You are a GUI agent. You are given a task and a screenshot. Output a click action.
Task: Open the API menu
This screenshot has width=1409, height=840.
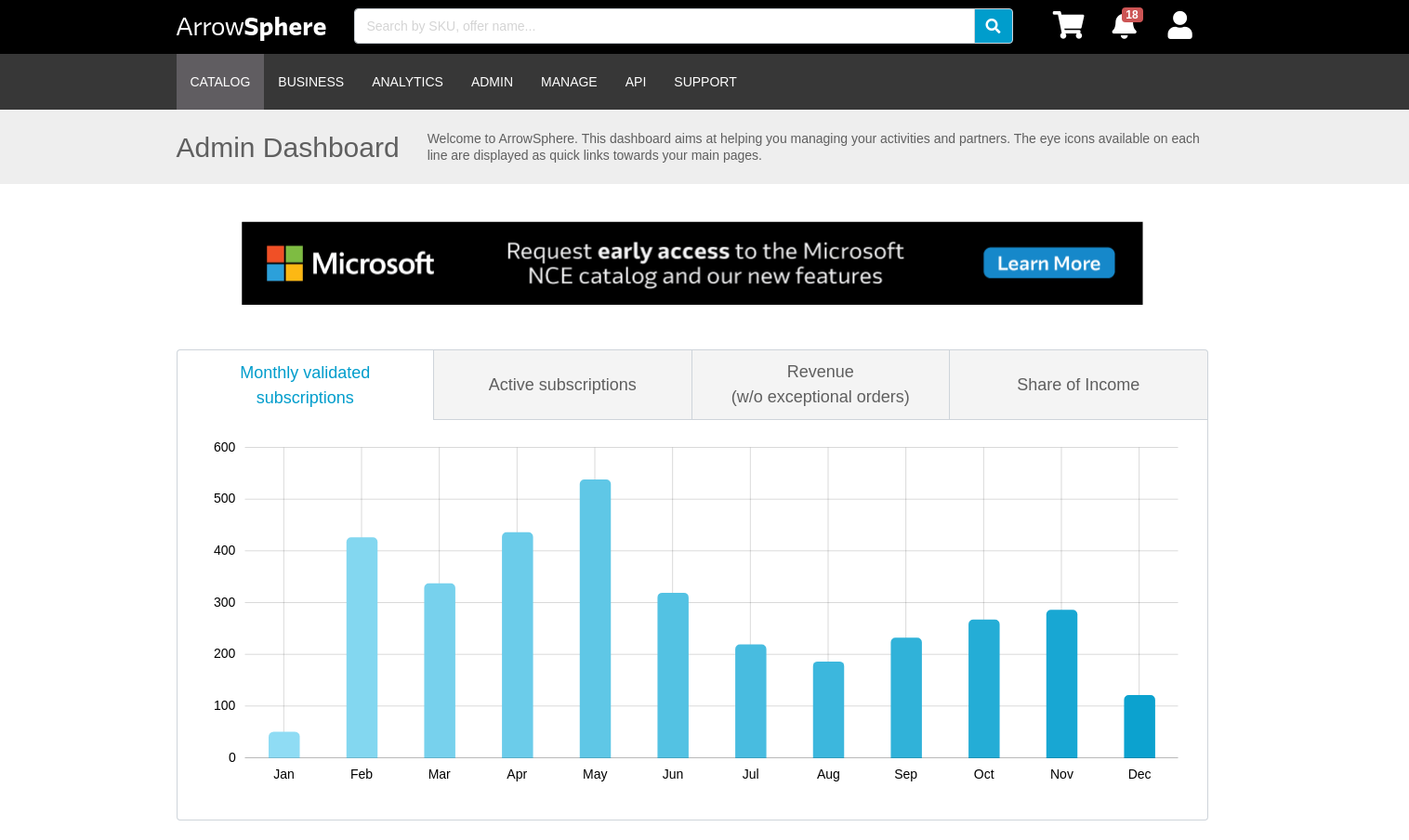pos(636,82)
